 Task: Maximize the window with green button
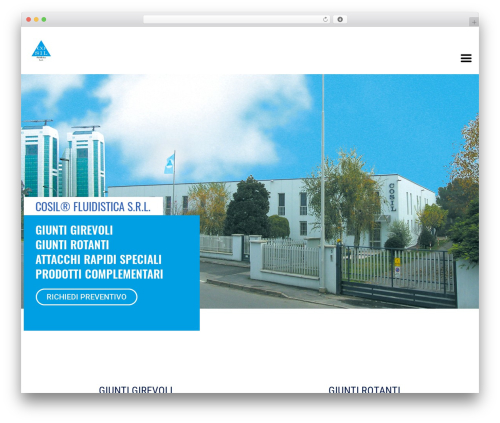[x=44, y=19]
